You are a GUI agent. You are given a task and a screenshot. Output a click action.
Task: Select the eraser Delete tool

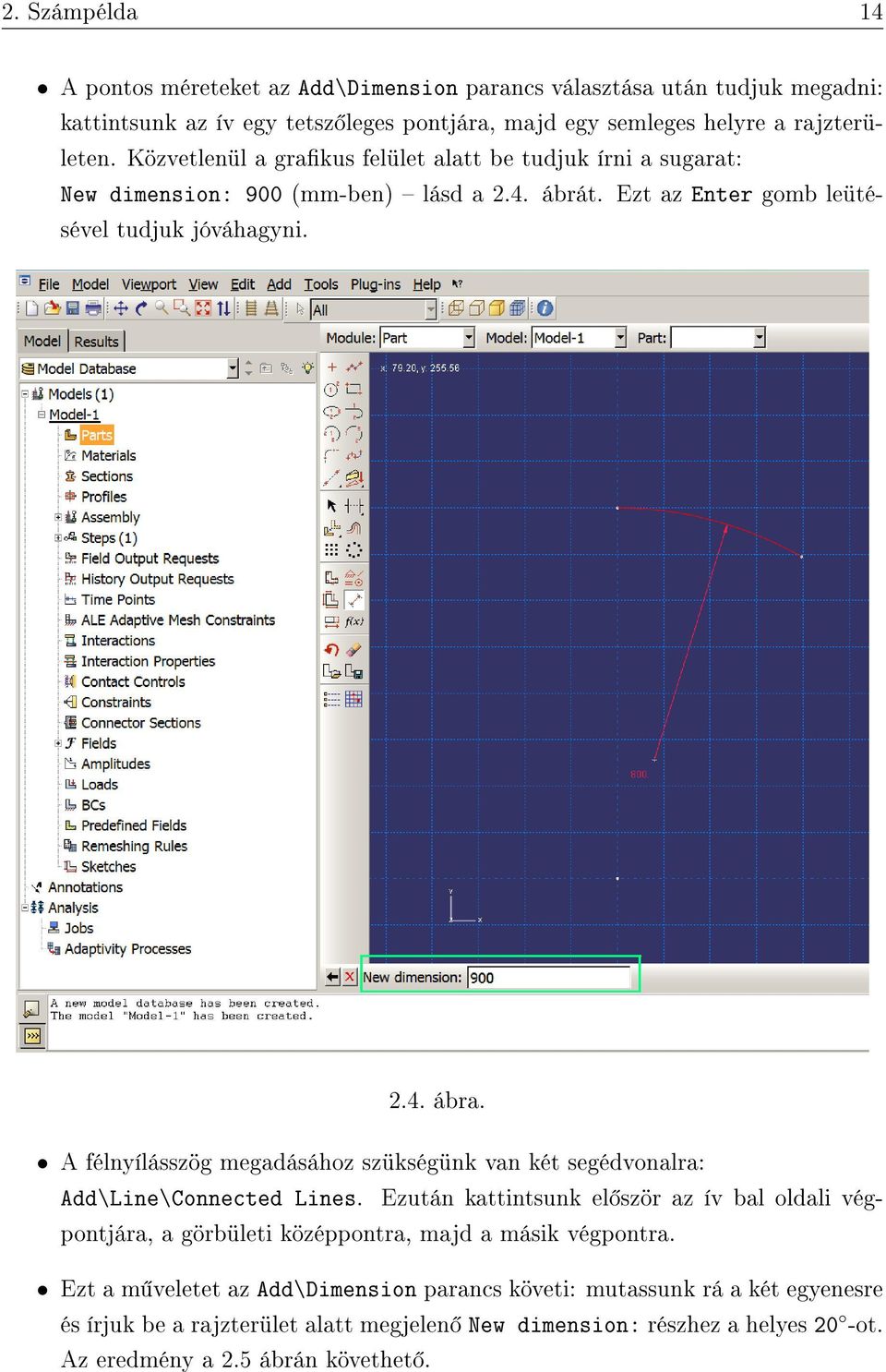pos(354,650)
